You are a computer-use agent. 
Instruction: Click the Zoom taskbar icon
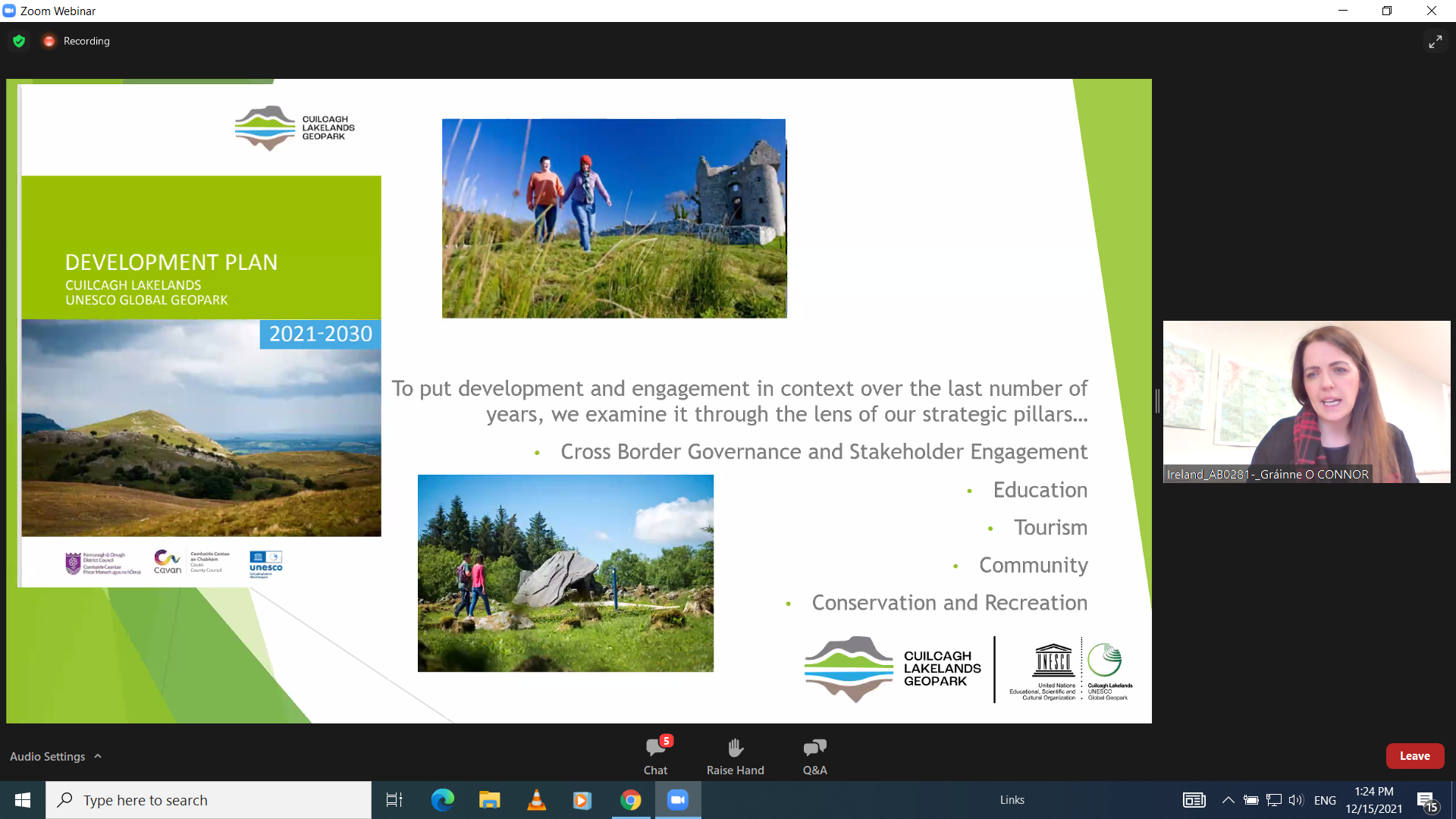point(677,800)
